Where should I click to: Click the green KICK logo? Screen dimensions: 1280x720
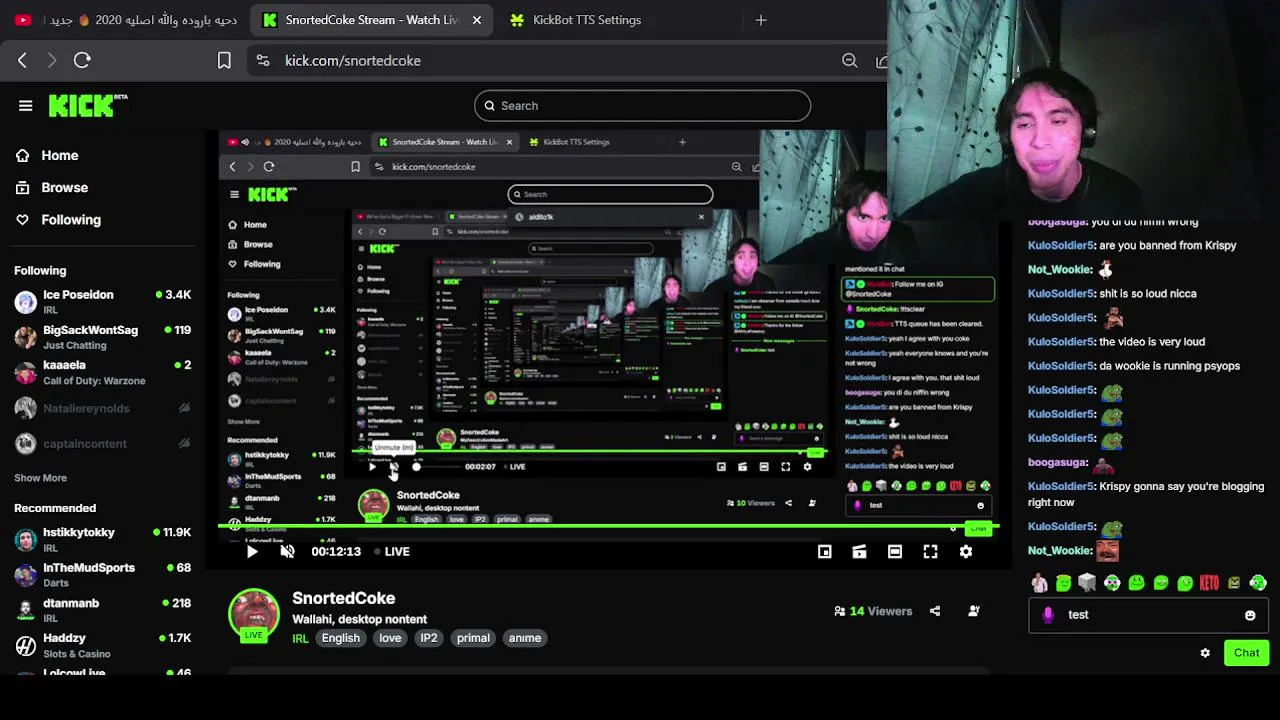(x=86, y=106)
